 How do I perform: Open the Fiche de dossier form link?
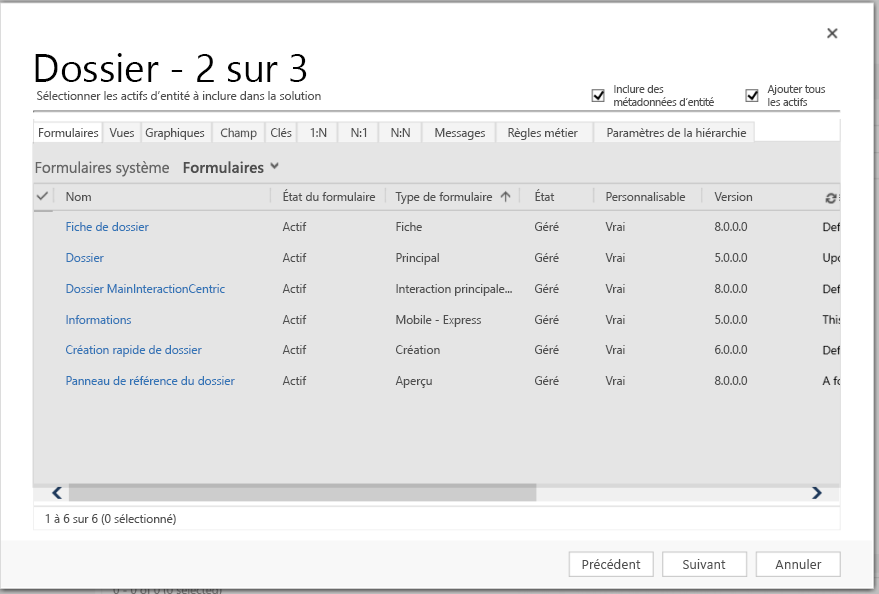click(107, 226)
